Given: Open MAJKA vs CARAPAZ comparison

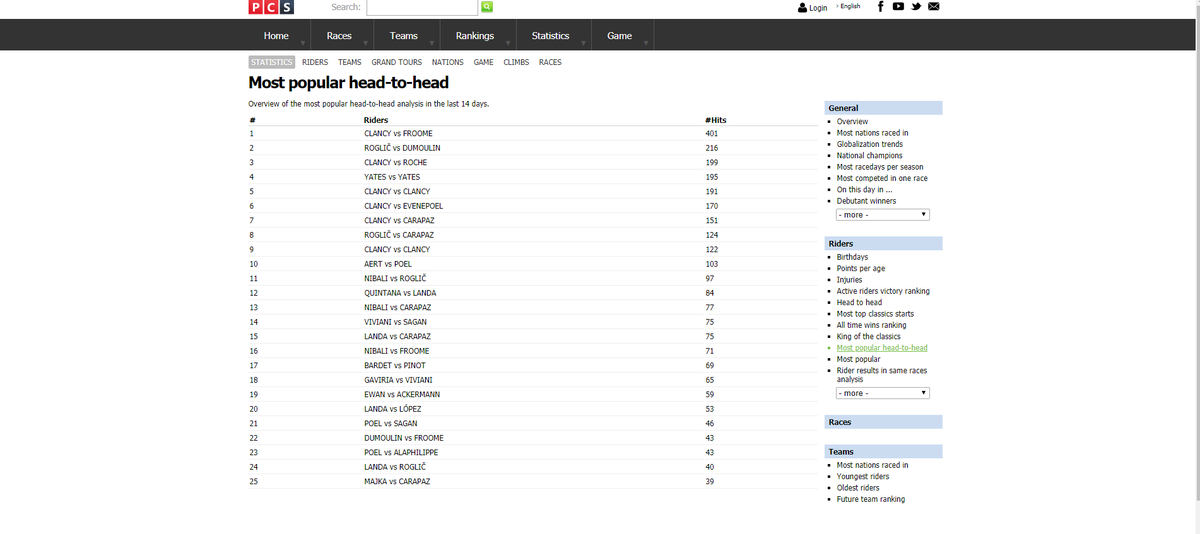Looking at the screenshot, I should 398,481.
